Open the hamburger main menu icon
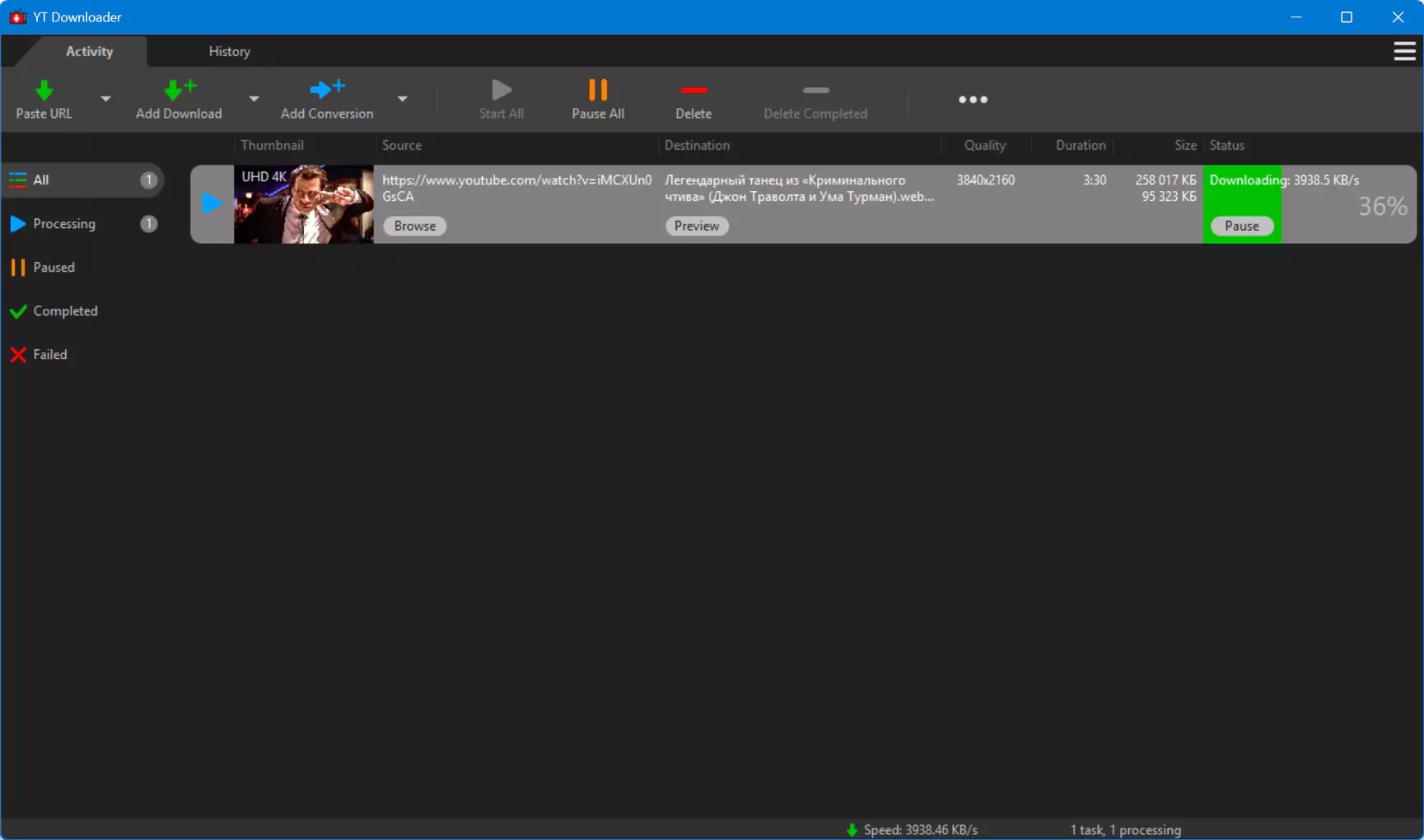Viewport: 1424px width, 840px height. (x=1404, y=51)
